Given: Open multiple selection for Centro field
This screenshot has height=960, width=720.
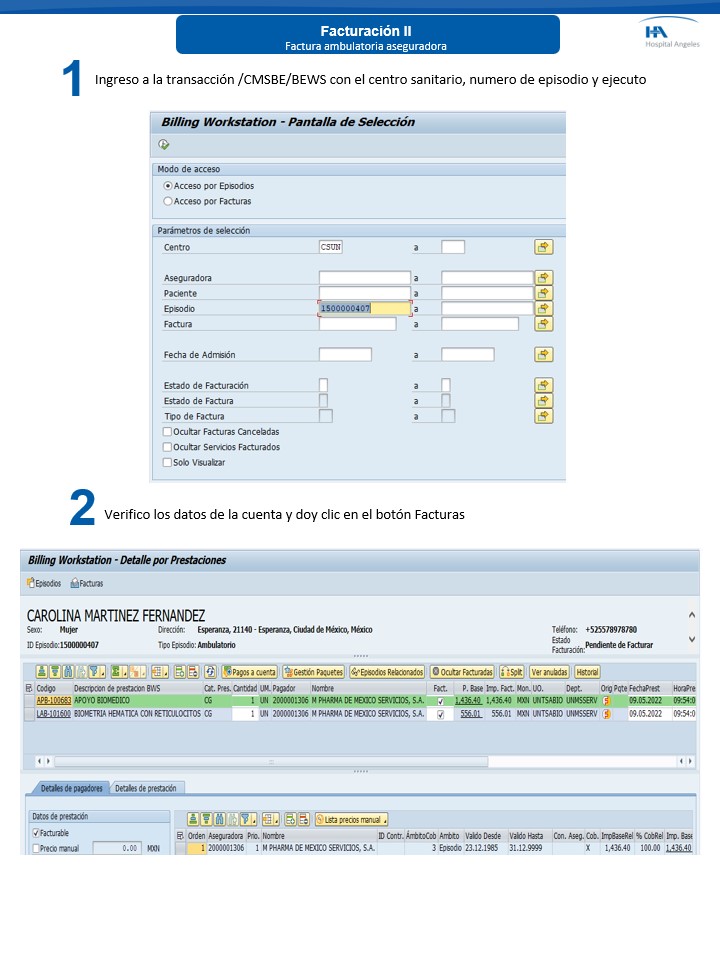Looking at the screenshot, I should coord(543,247).
